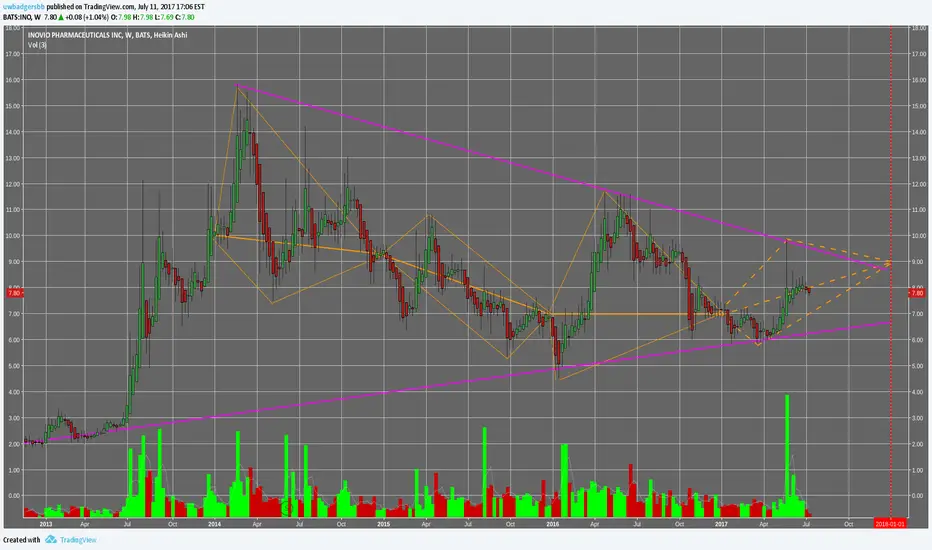Click the +0.08 (+1.04%) change value

tap(87, 17)
